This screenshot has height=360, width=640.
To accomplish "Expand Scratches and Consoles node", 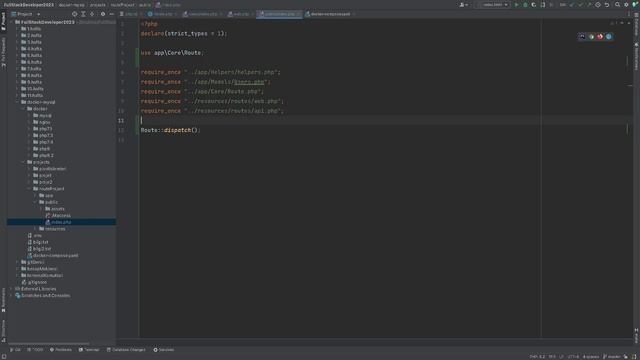I will click(x=11, y=296).
